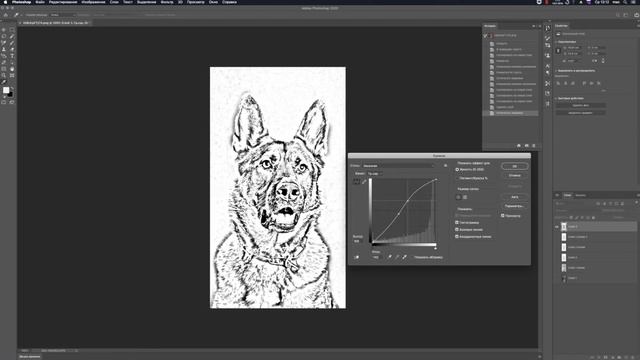The image size is (640, 360).
Task: Toggle the Histogram checkbox in Curves
Action: (x=457, y=222)
